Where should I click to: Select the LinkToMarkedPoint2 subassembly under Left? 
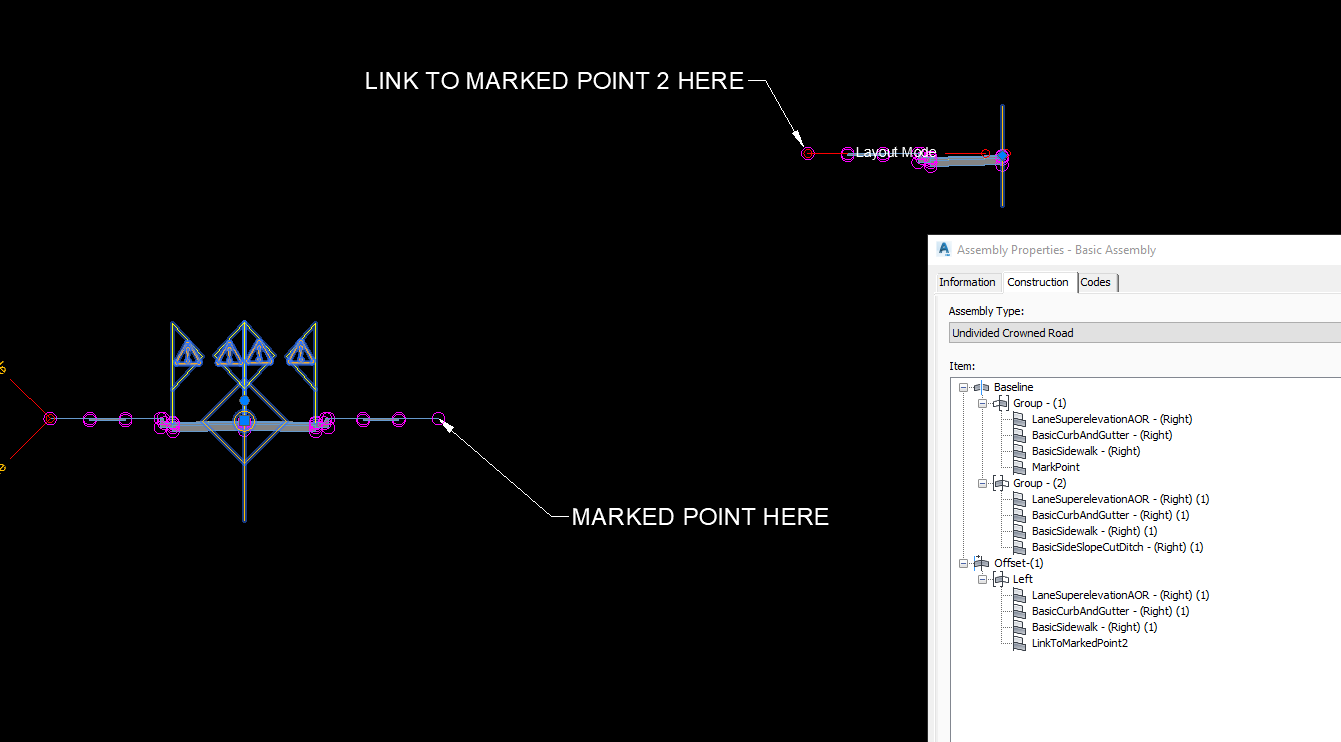1079,642
